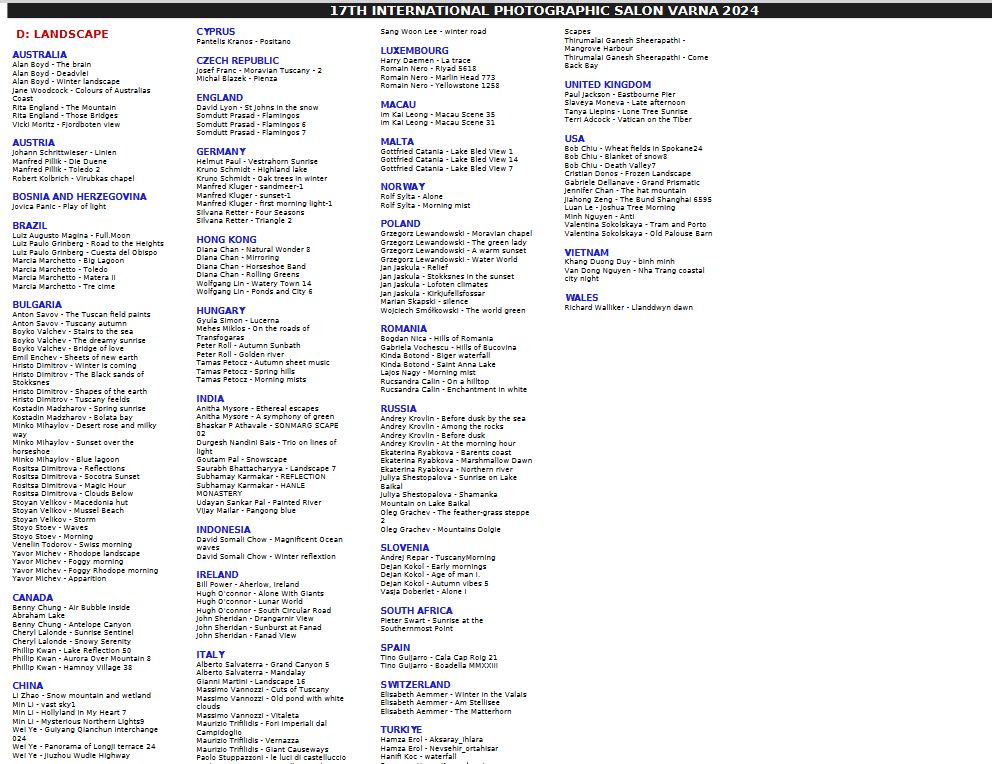Click 'Vijay Mailar - Pangong blue' entry
Image resolution: width=992 pixels, height=764 pixels.
246,510
